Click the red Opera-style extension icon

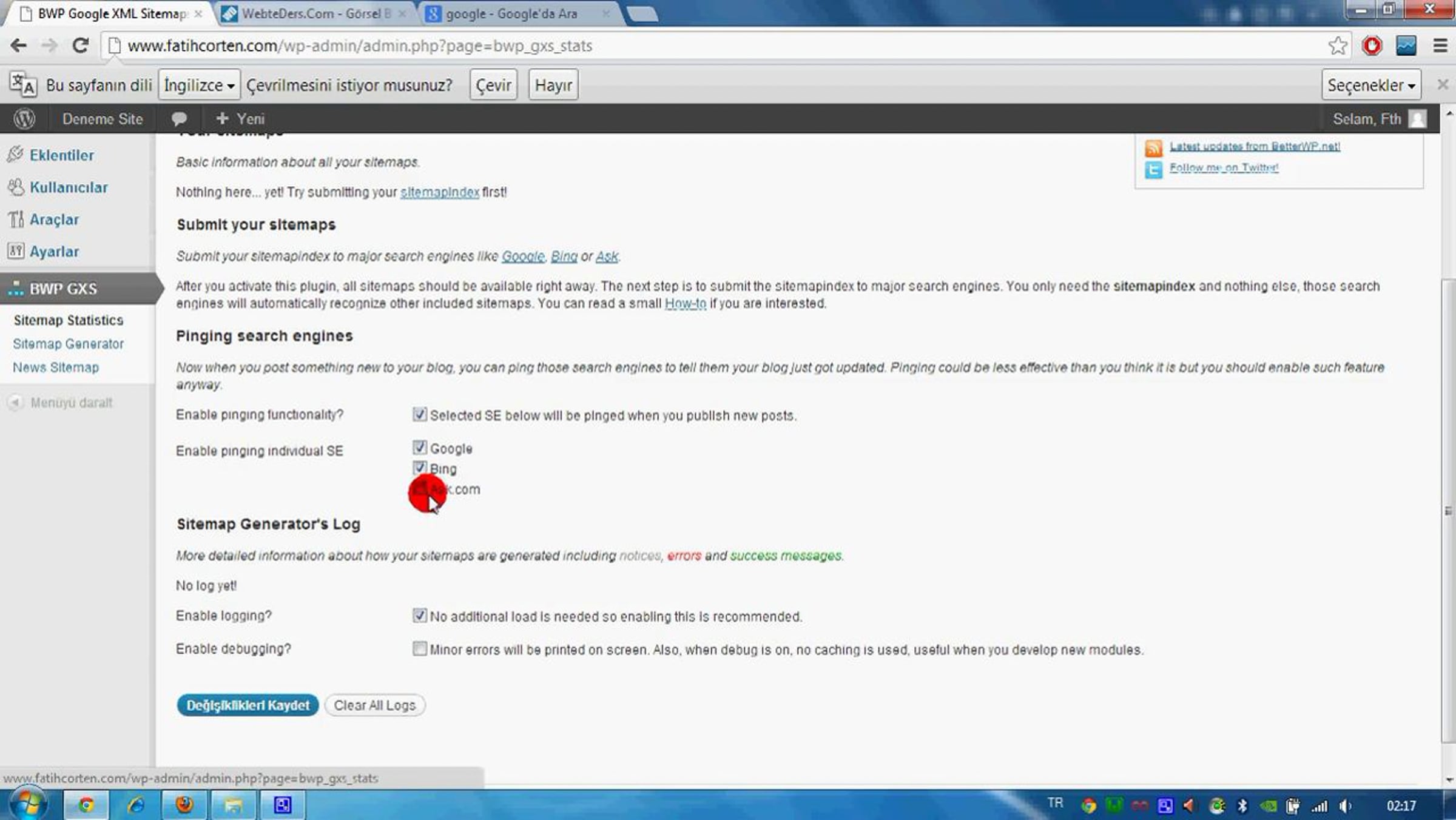pyautogui.click(x=1372, y=45)
